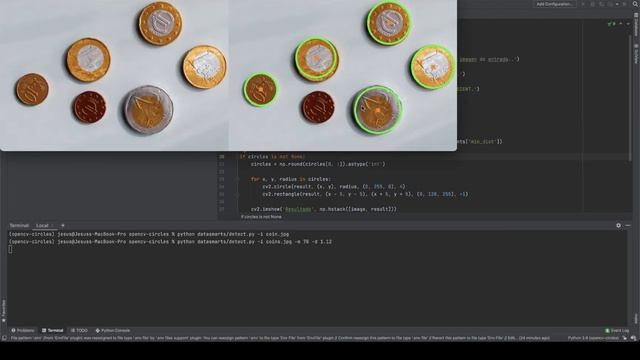This screenshot has height=360, width=640.
Task: Open the Problems tool window
Action: click(x=23, y=330)
